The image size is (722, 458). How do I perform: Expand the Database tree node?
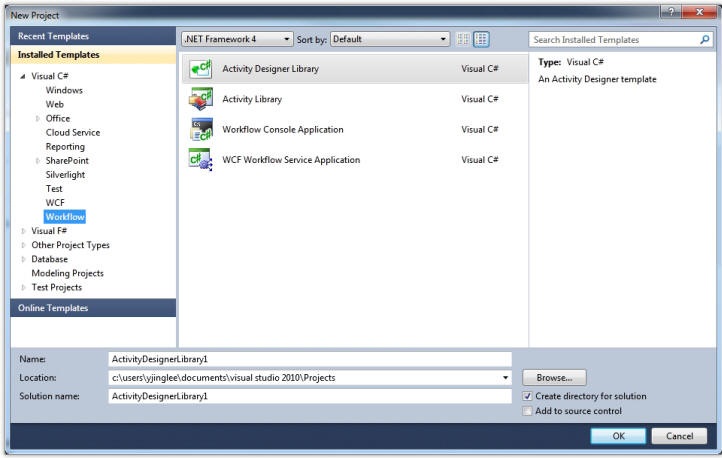tap(23, 260)
